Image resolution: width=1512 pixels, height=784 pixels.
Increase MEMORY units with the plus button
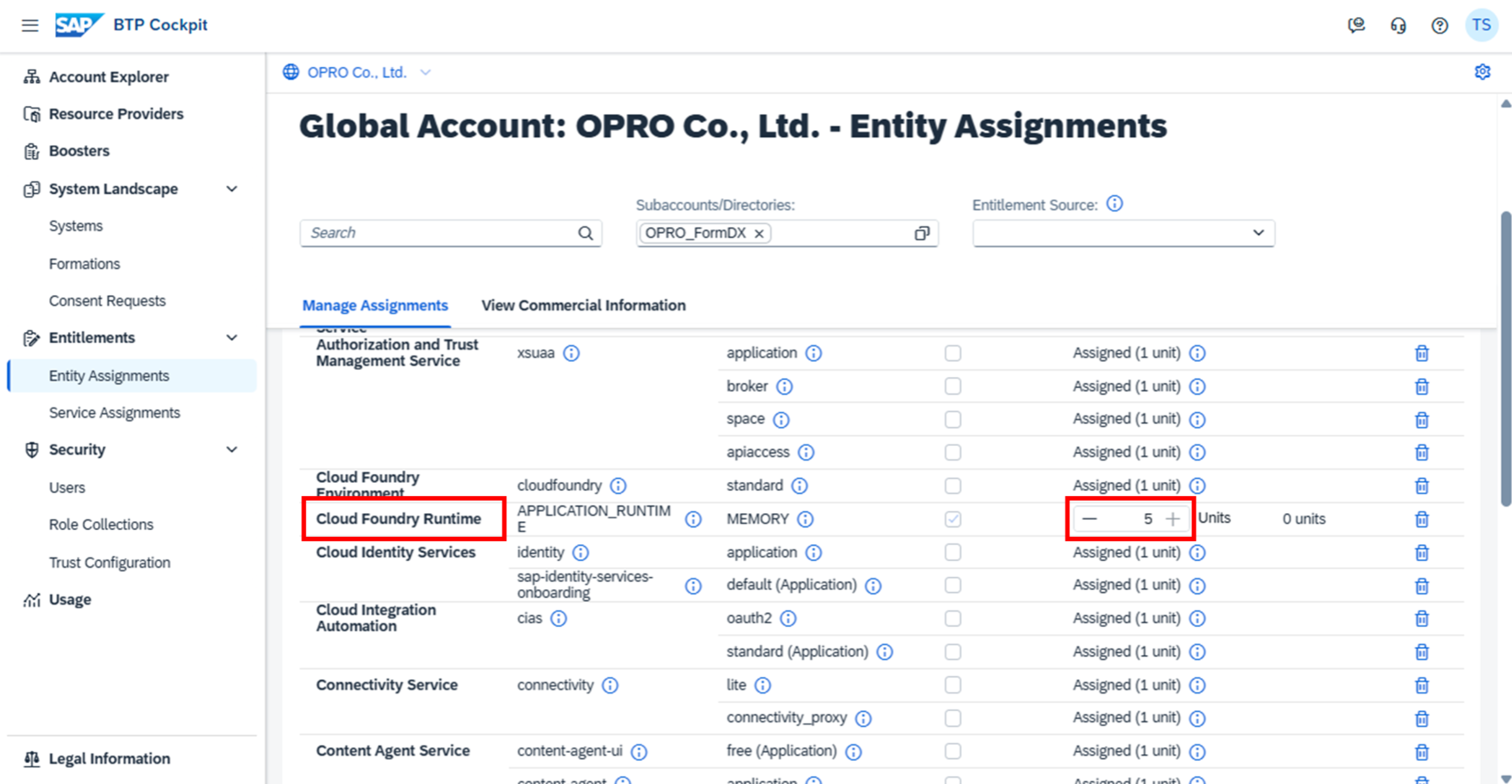(x=1173, y=519)
